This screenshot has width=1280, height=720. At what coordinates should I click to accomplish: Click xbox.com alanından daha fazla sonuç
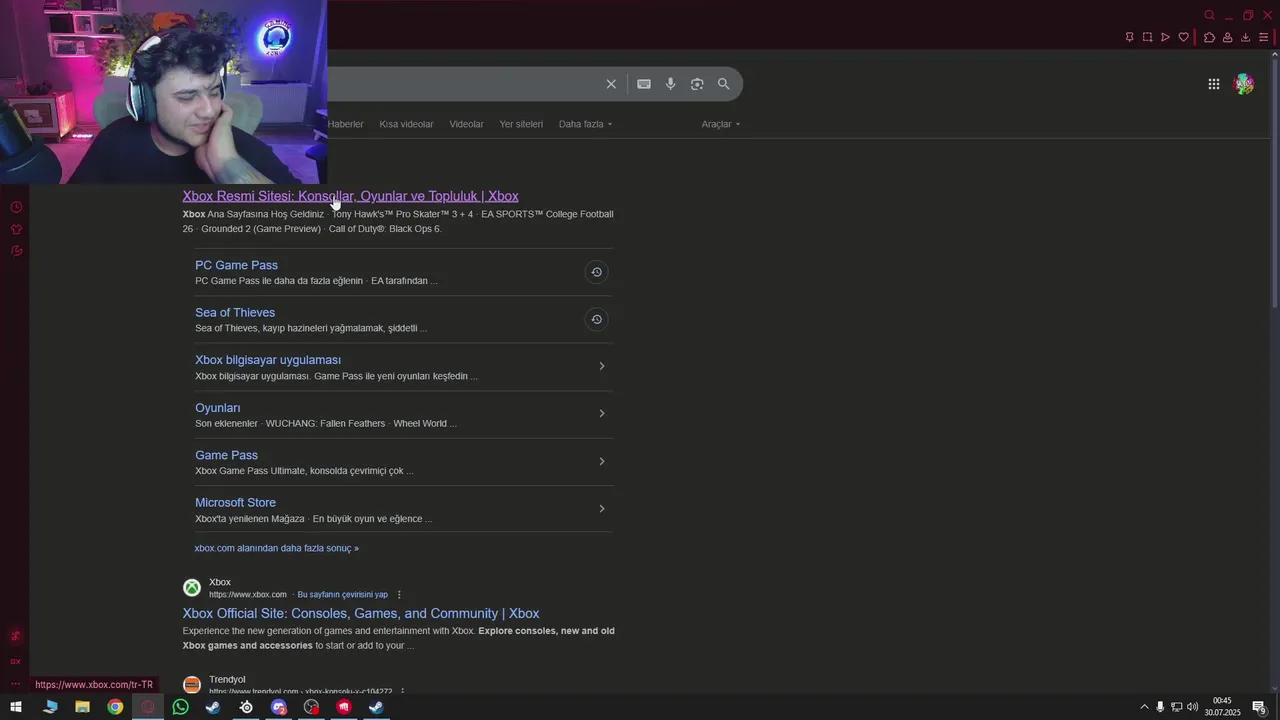276,548
